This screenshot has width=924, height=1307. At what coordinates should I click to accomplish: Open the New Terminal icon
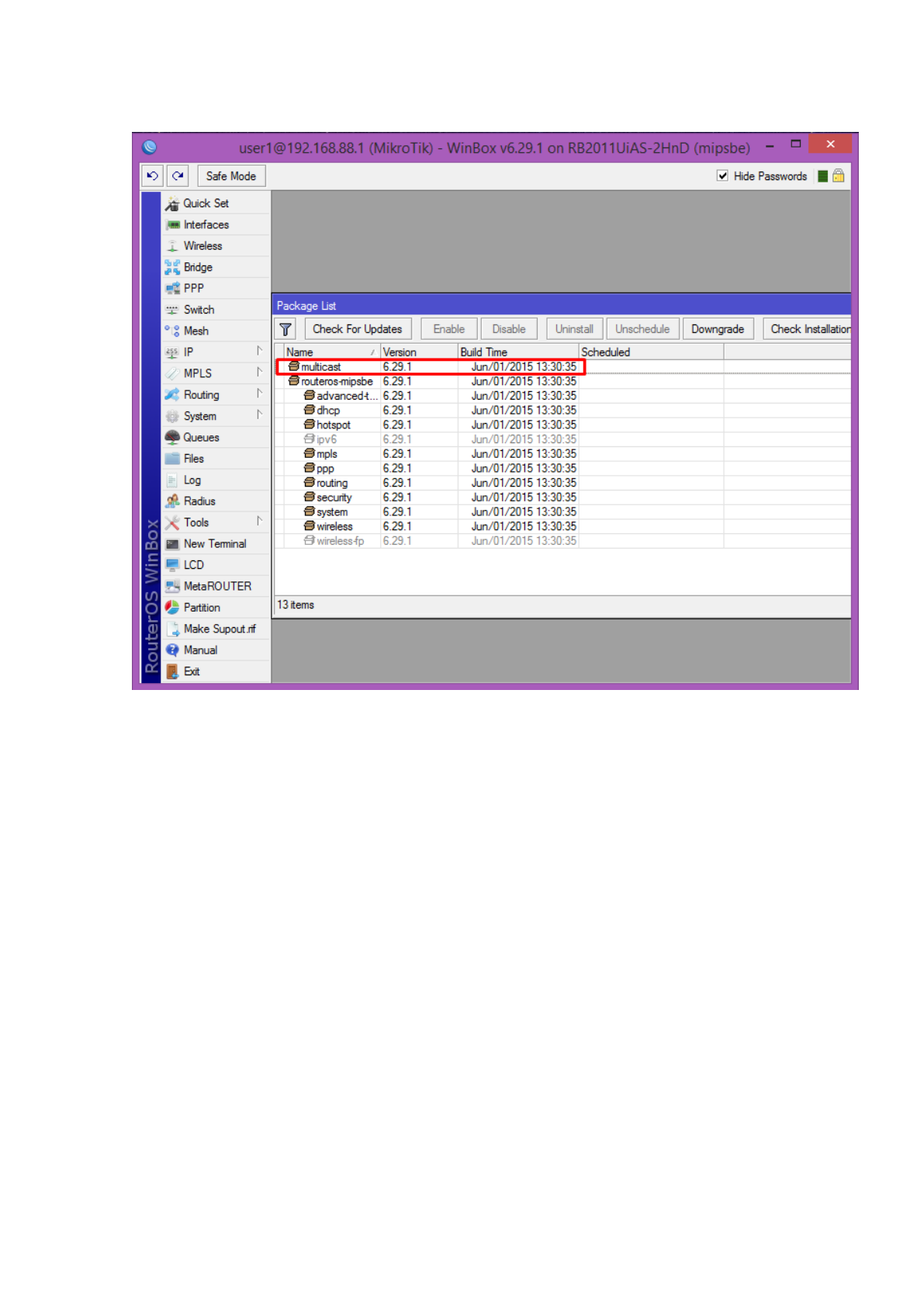pos(172,544)
